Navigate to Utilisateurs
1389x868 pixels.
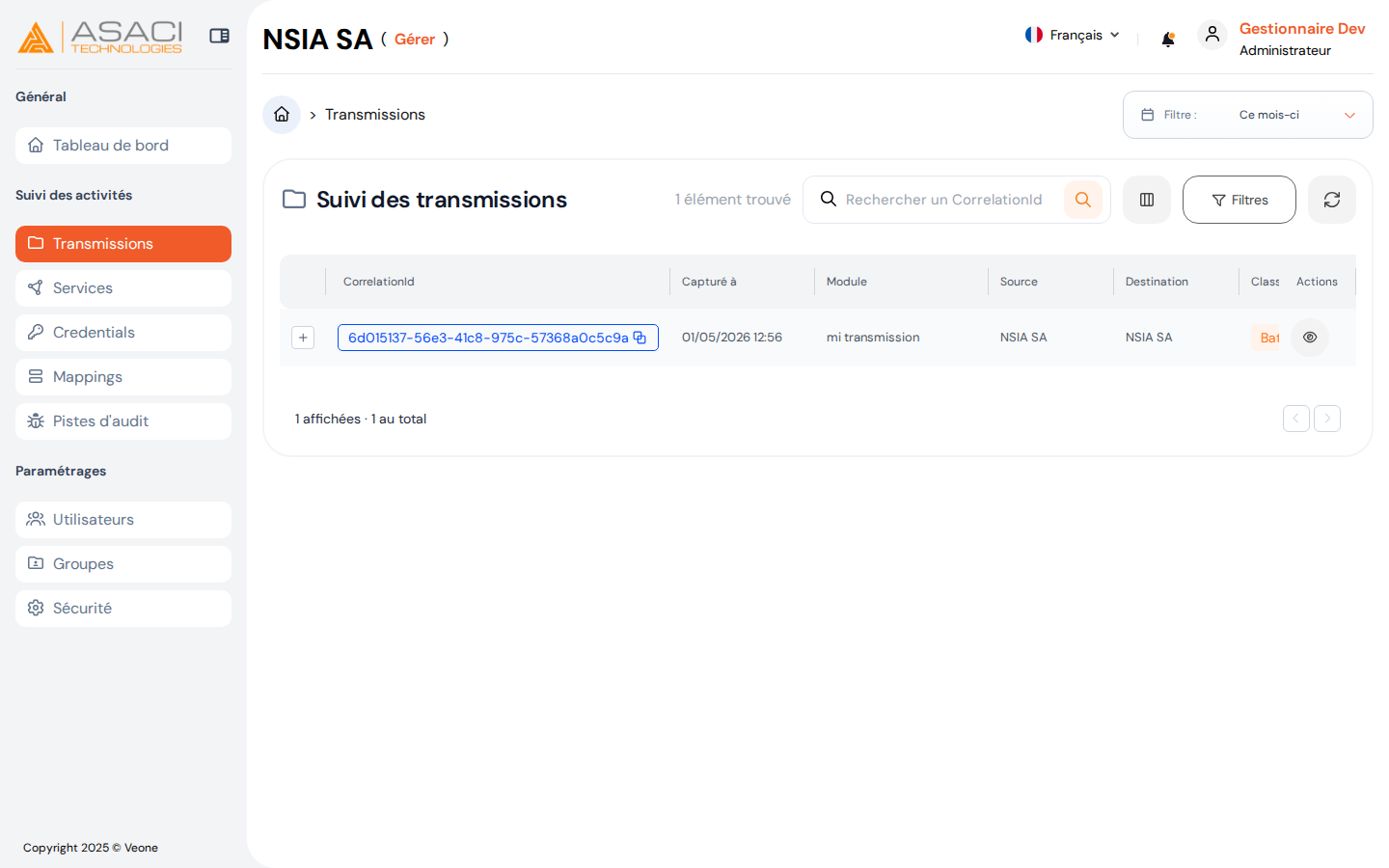(123, 520)
